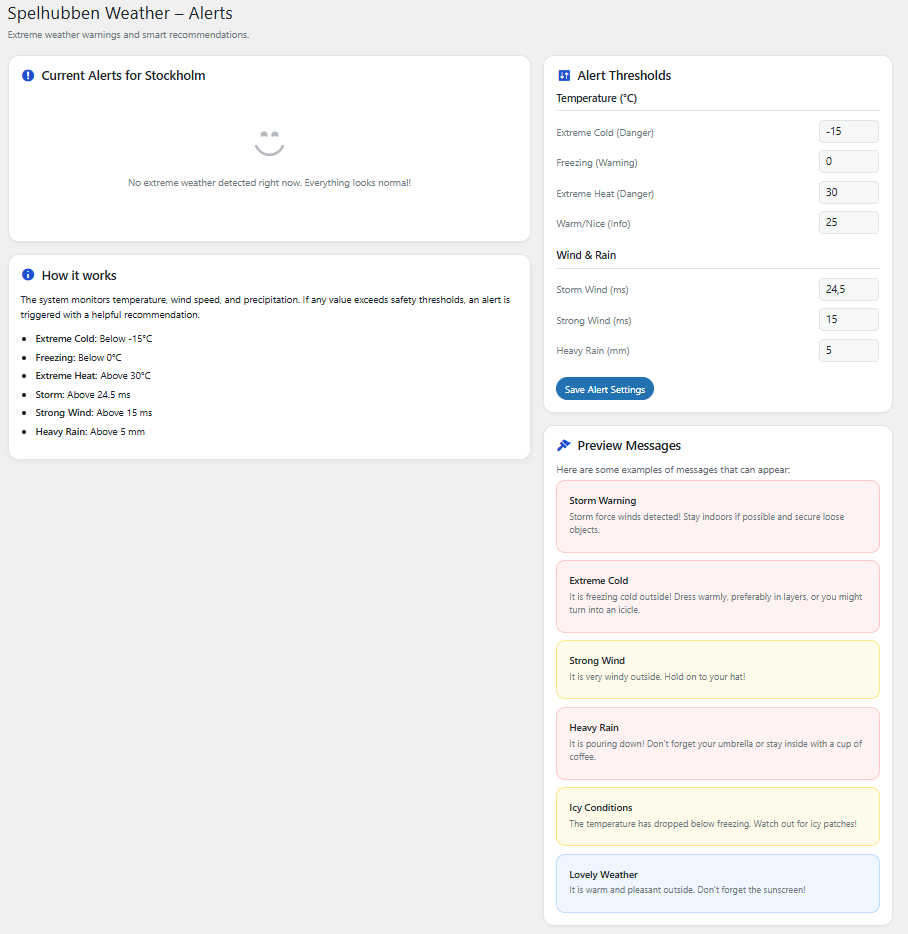Select the Heavy Rain threshold input

coord(848,350)
